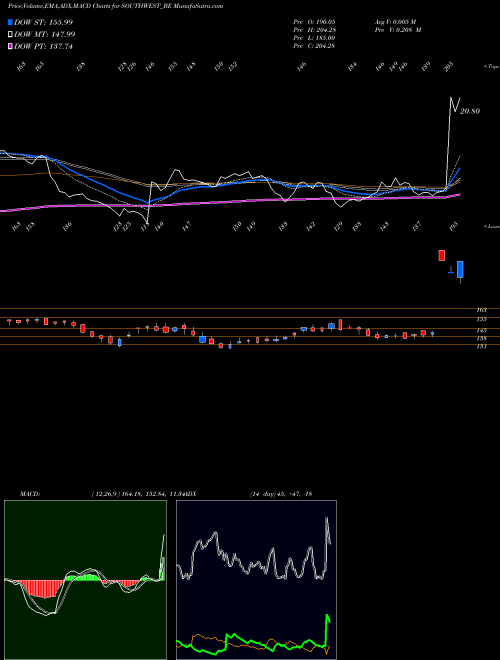This screenshot has width=500, height=660.
Task: Click the '<Tops' label at upper right
Action: pyautogui.click(x=492, y=67)
